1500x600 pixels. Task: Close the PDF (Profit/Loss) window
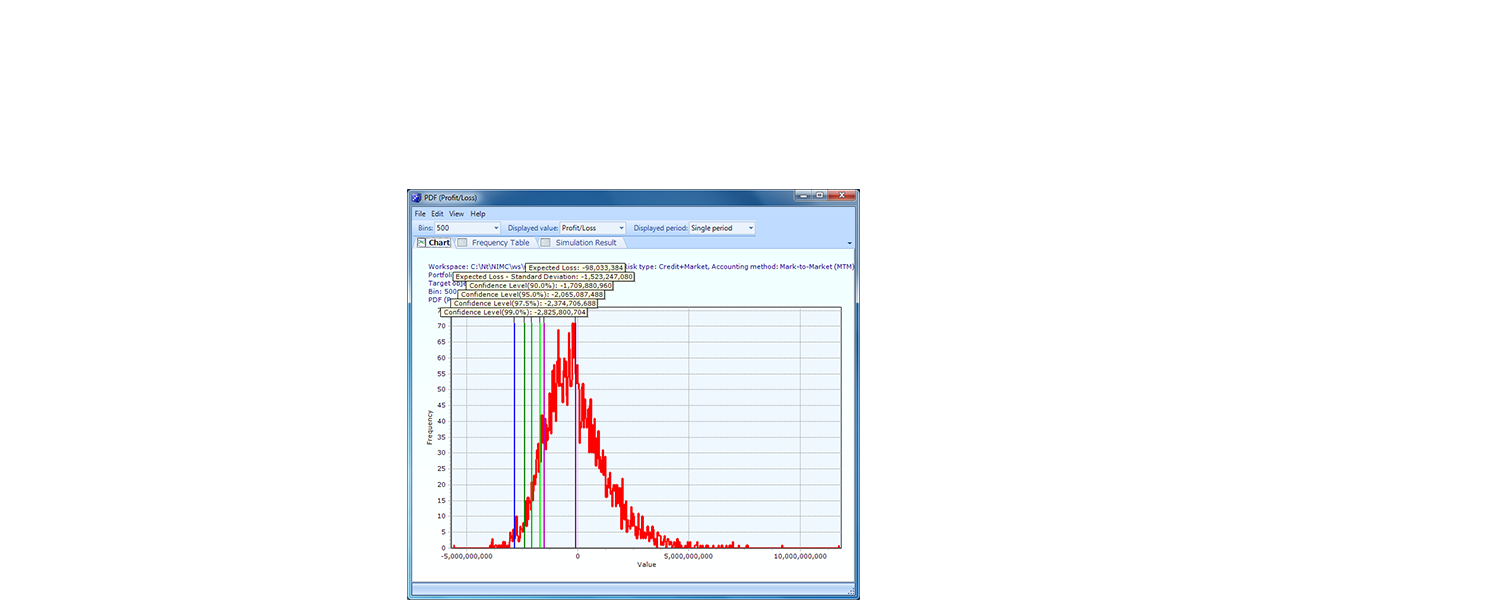842,195
